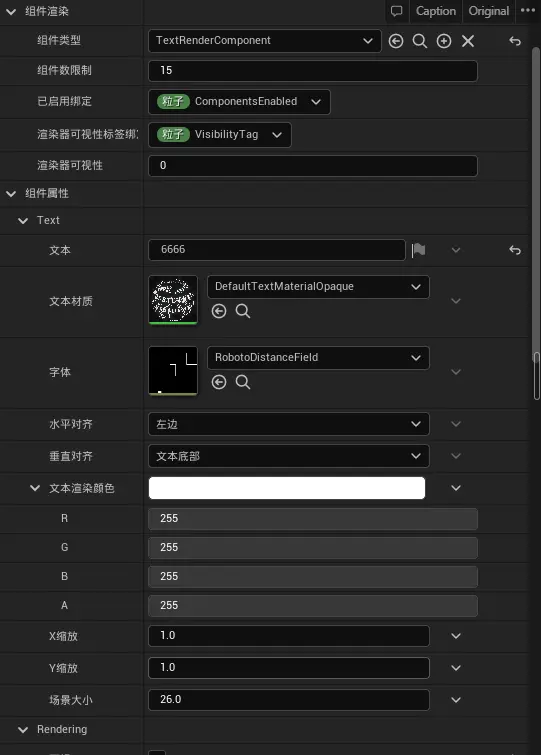Open binding chevron for 场景大小 row
This screenshot has width=541, height=755.
[x=456, y=700]
